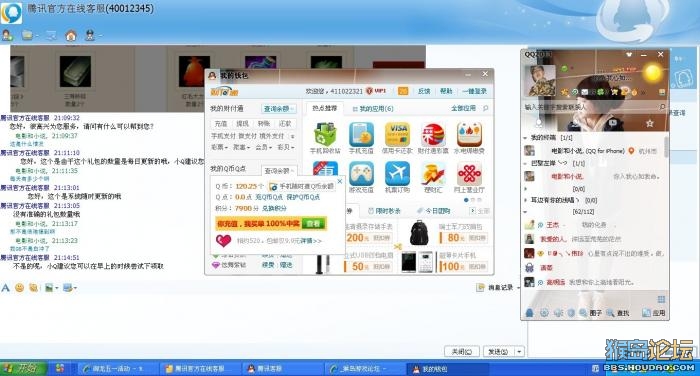Open the 会员 dropdown in wallet sidebar
The image size is (700, 376).
click(264, 147)
